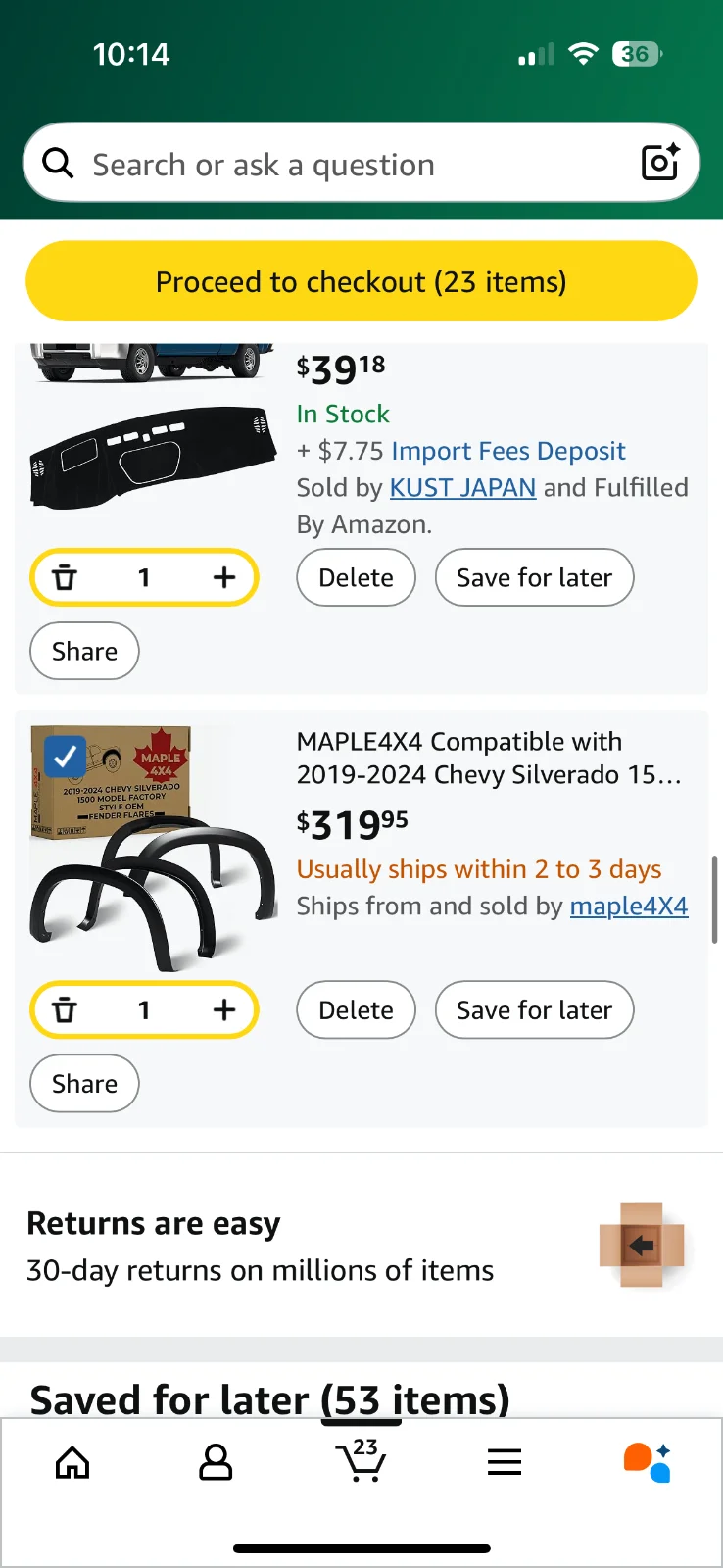Open the cart tab showing 23
The width and height of the screenshot is (723, 1568).
coord(361,1461)
